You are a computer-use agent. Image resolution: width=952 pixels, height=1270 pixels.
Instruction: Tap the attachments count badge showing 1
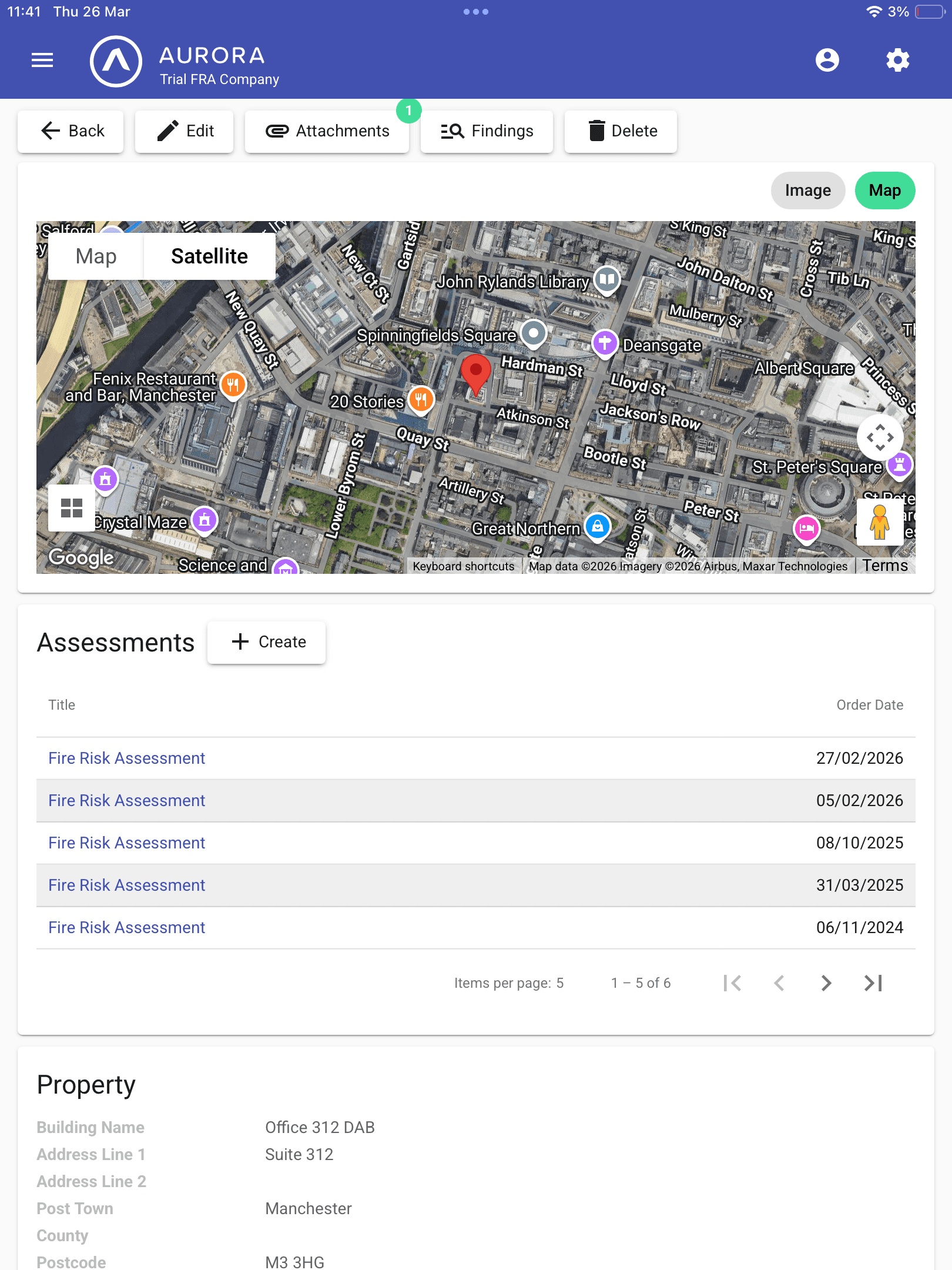coord(409,111)
